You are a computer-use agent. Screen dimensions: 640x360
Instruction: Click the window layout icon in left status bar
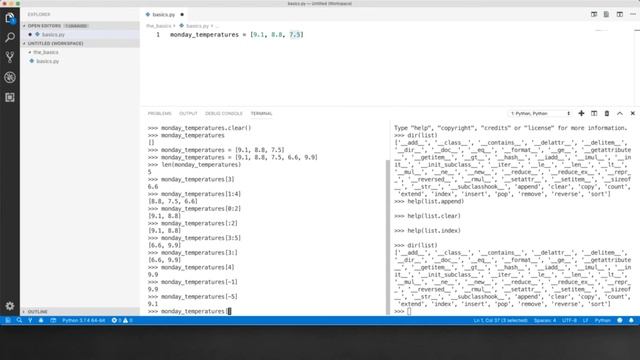(x=53, y=320)
